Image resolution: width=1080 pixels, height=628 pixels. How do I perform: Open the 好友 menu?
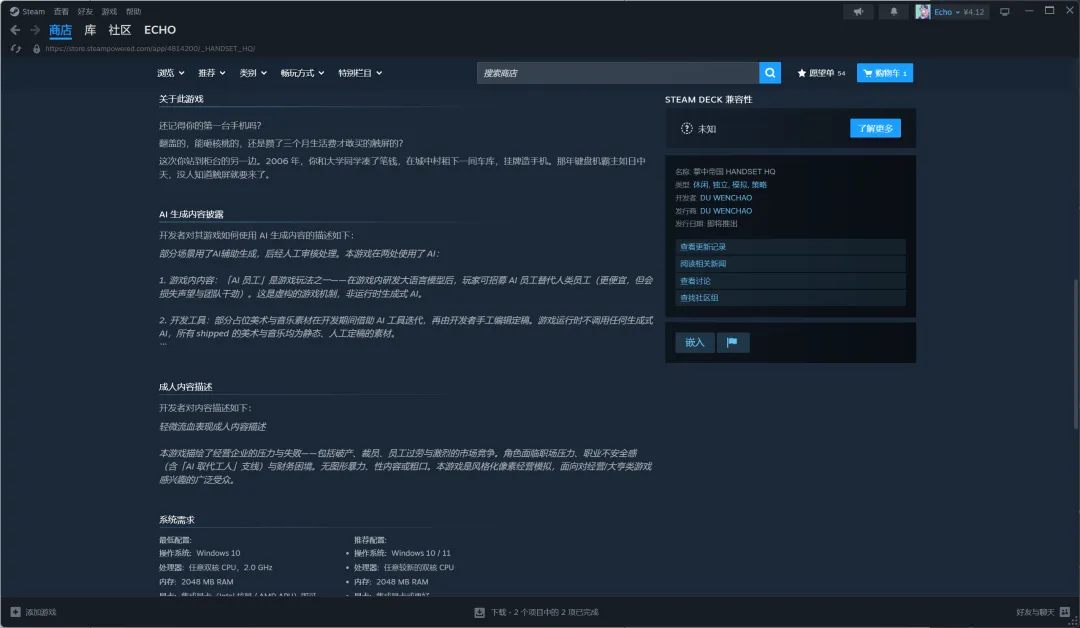[x=85, y=11]
